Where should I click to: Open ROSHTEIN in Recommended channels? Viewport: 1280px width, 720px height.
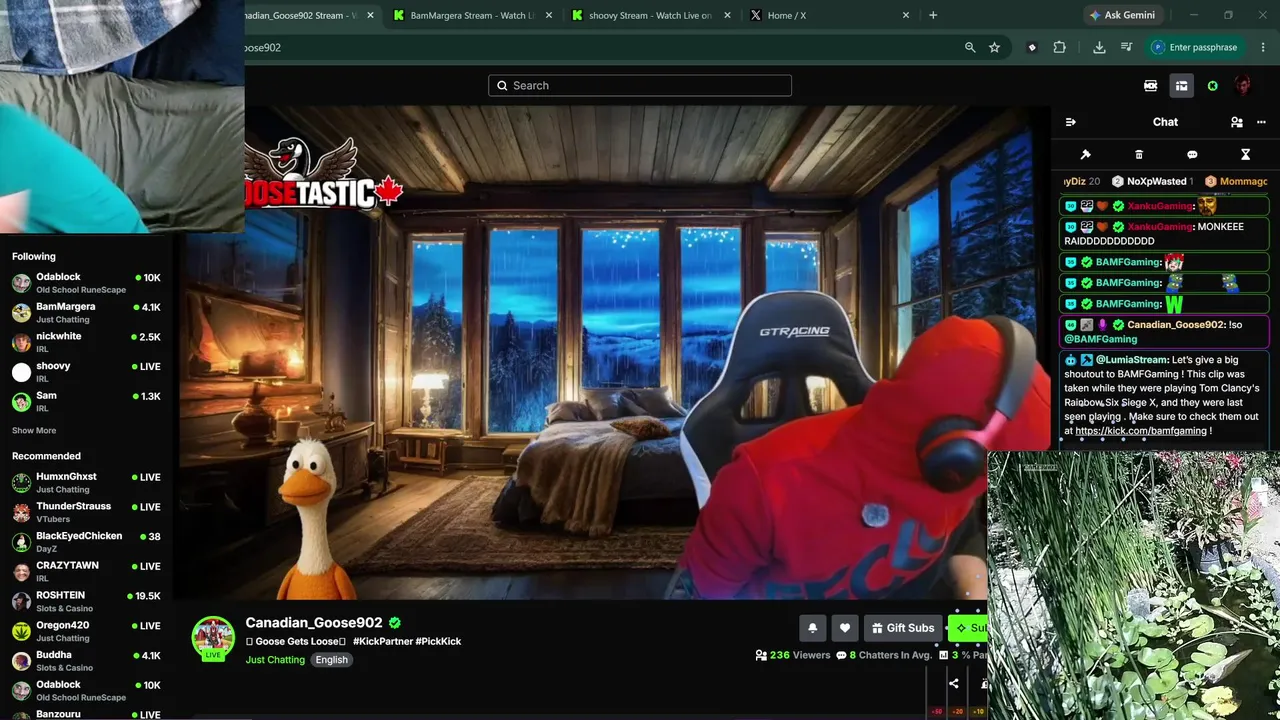(86, 601)
